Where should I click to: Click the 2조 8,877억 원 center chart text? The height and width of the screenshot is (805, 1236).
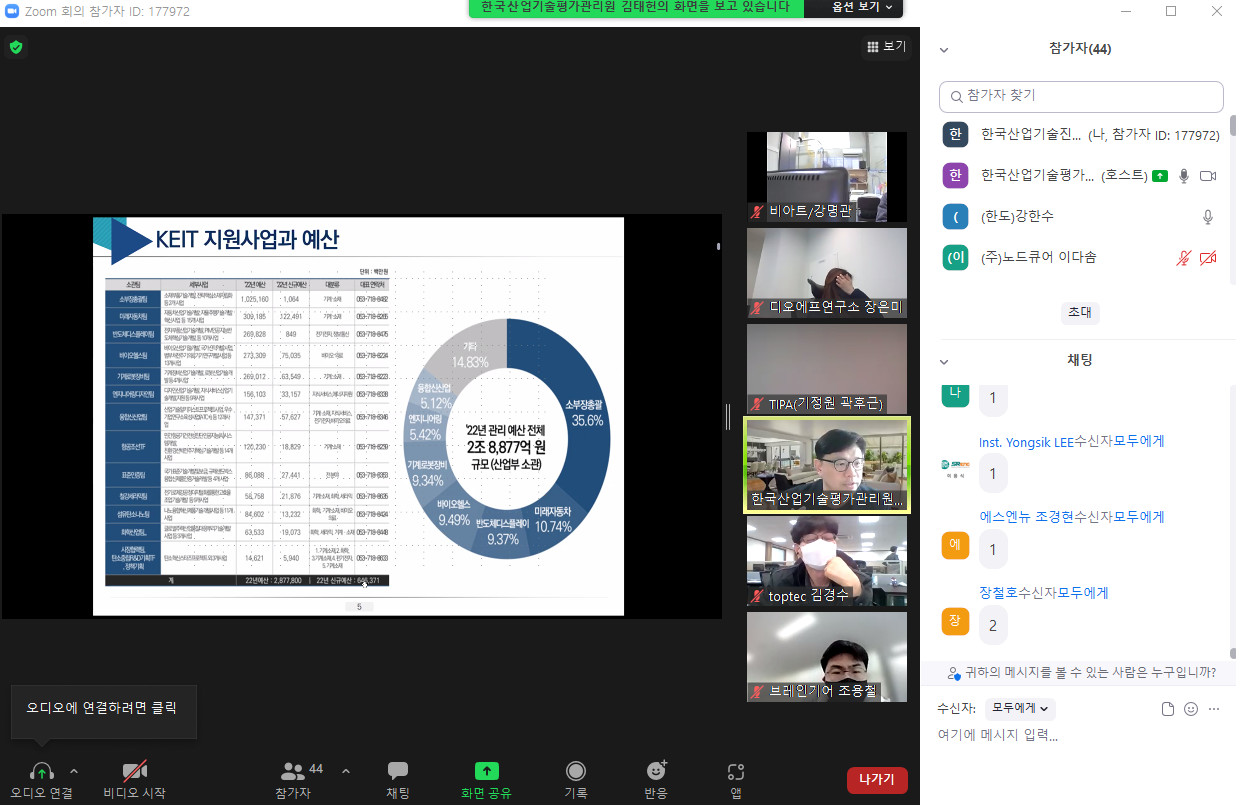pos(507,449)
